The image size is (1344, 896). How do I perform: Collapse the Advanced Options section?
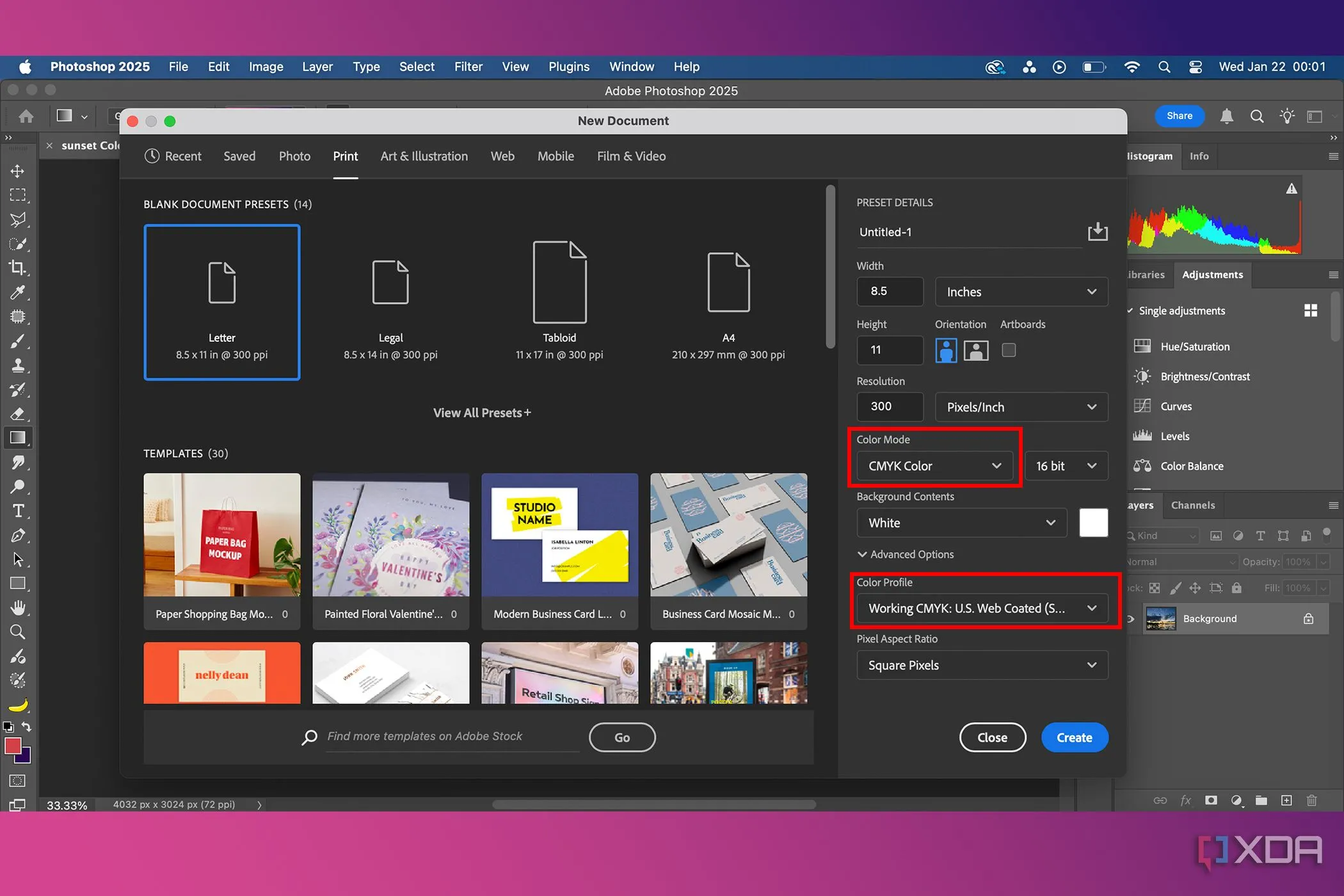coord(906,554)
